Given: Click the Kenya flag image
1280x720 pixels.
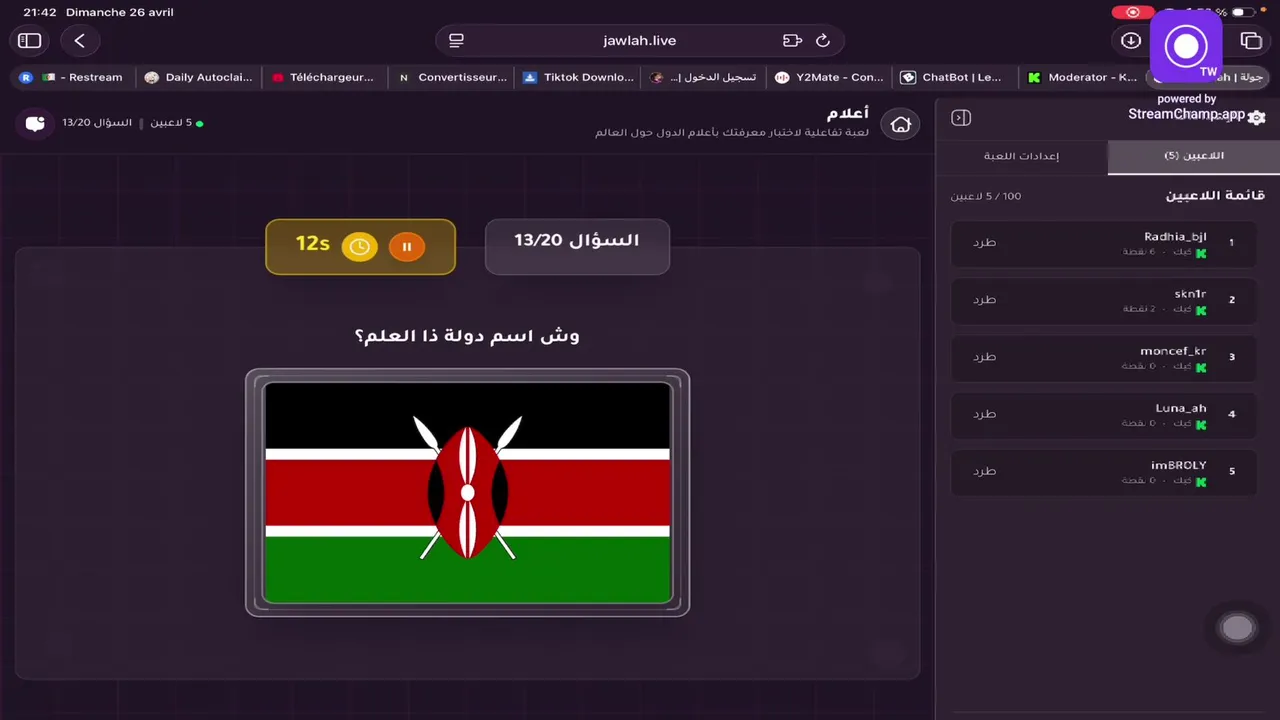Looking at the screenshot, I should tap(467, 493).
